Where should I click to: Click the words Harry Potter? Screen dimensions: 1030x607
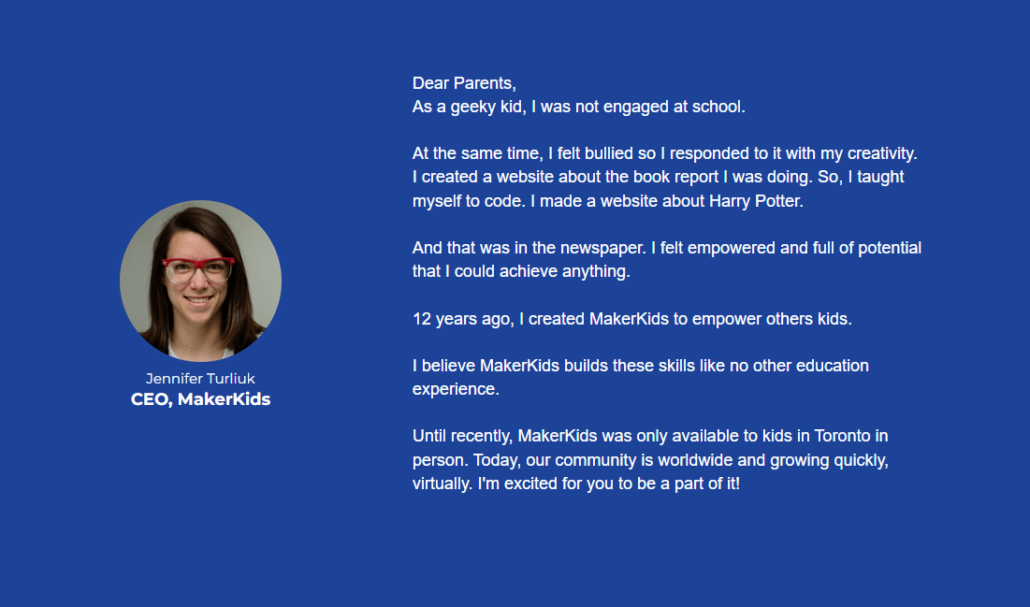[x=756, y=201]
